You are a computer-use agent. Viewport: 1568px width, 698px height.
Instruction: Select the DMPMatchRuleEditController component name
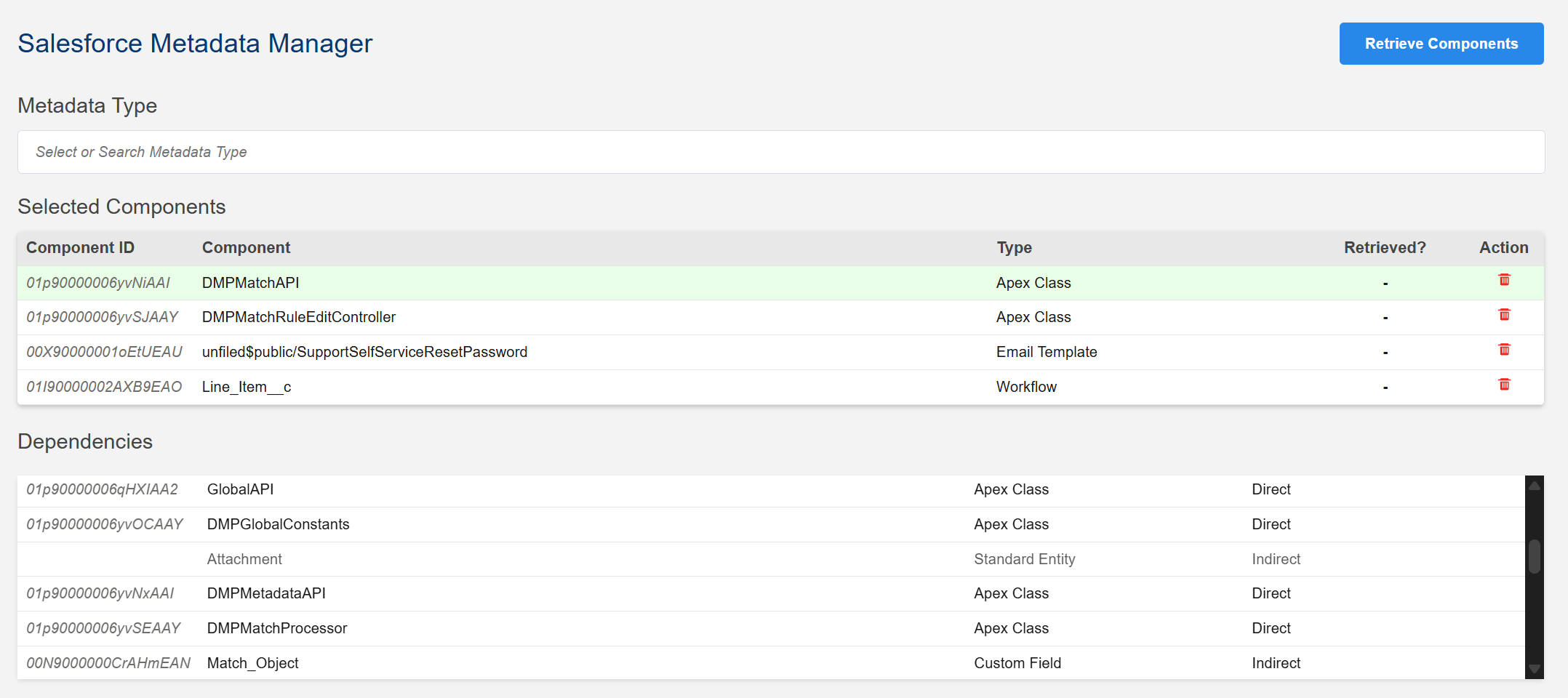point(298,317)
